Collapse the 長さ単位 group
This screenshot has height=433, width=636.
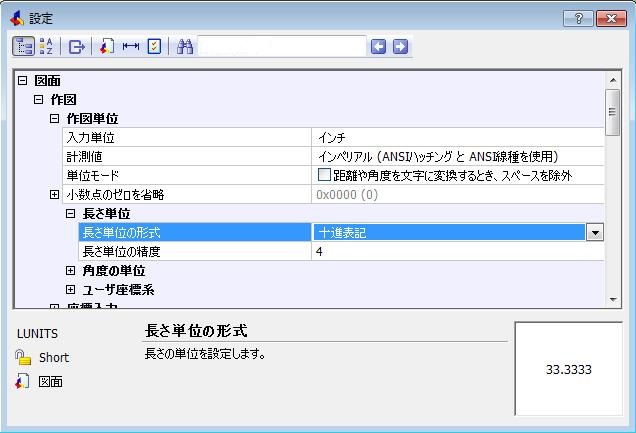tap(71, 213)
